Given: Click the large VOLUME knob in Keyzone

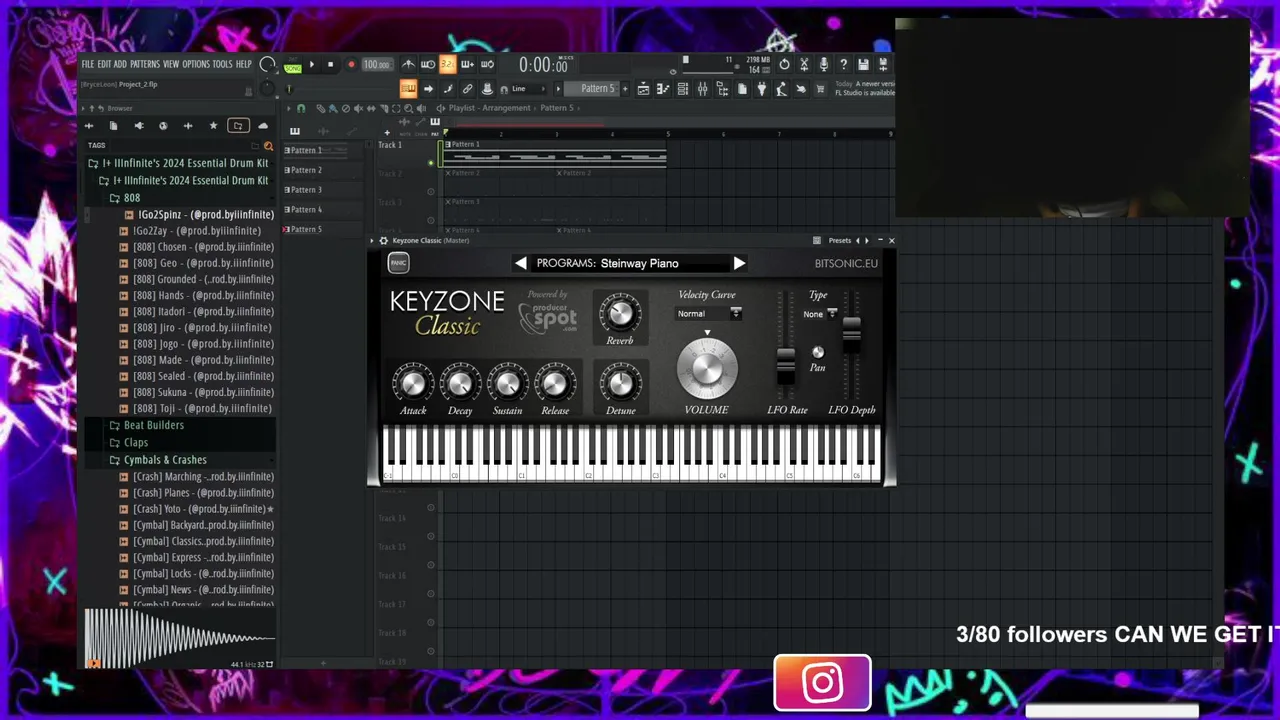Looking at the screenshot, I should pyautogui.click(x=706, y=368).
